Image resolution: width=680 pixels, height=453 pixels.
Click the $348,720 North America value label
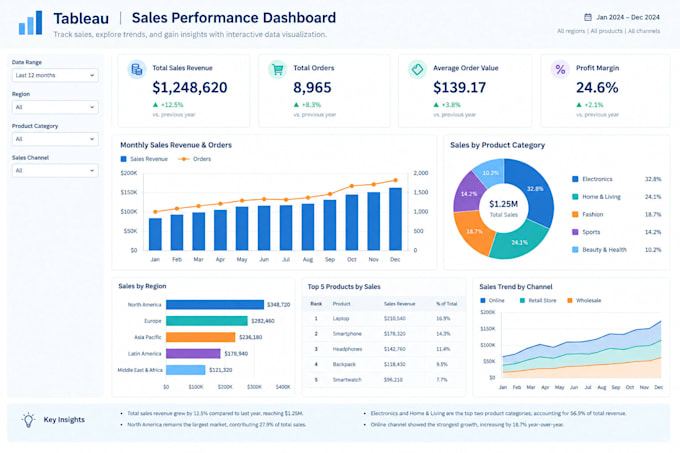click(x=278, y=305)
